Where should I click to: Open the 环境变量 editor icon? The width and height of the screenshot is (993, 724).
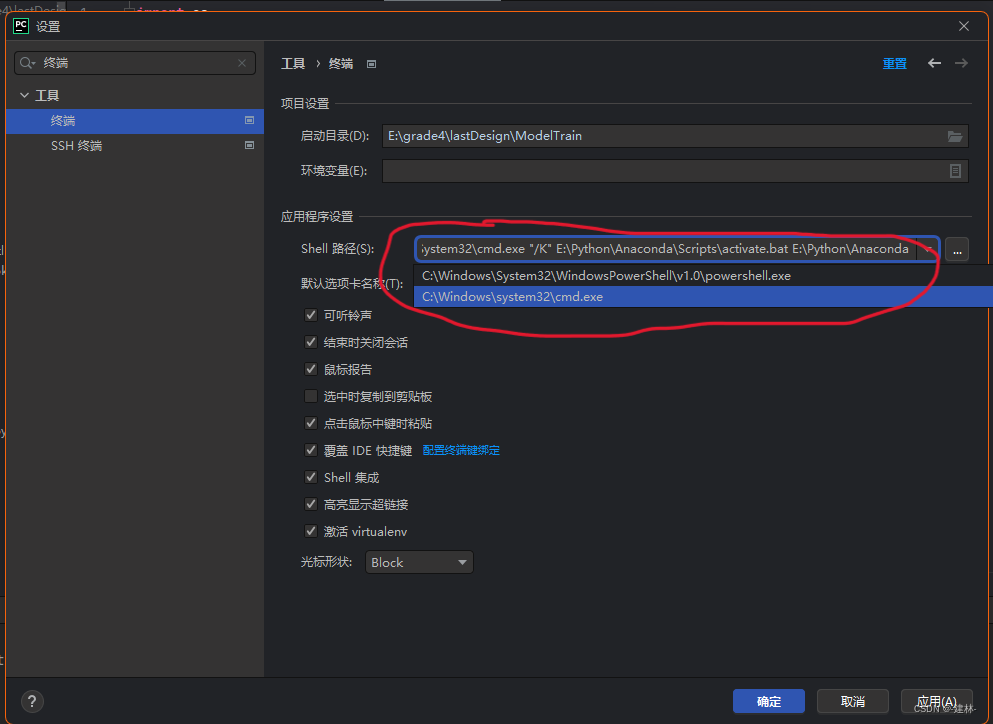tap(956, 170)
